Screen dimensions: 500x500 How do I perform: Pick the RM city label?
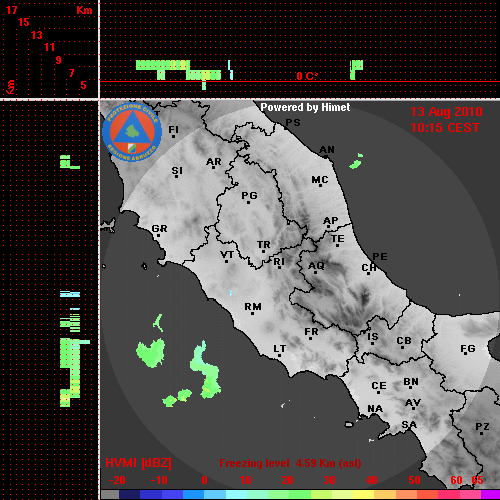pos(253,307)
